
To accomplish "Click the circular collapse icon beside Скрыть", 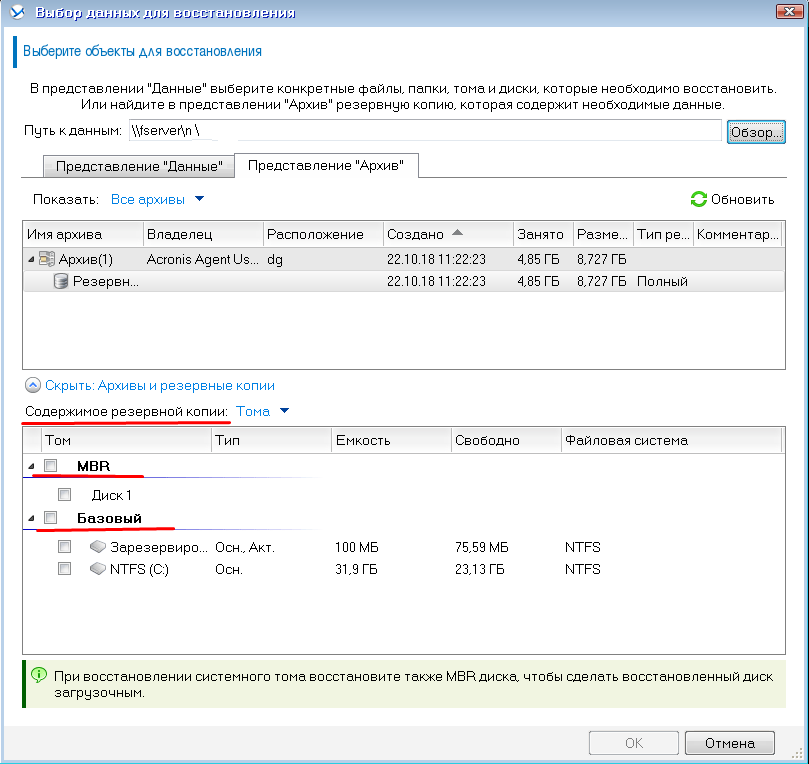I will pyautogui.click(x=32, y=385).
